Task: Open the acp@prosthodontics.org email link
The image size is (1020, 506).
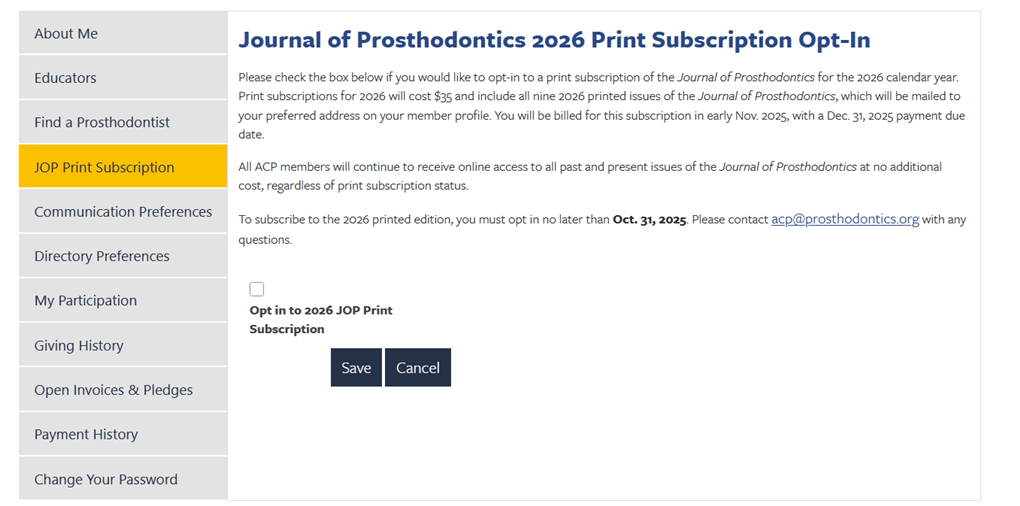Action: click(x=845, y=219)
